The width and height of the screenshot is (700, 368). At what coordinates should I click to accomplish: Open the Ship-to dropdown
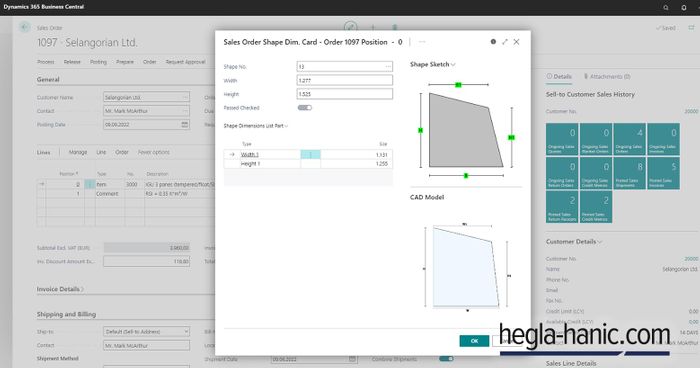coord(146,331)
